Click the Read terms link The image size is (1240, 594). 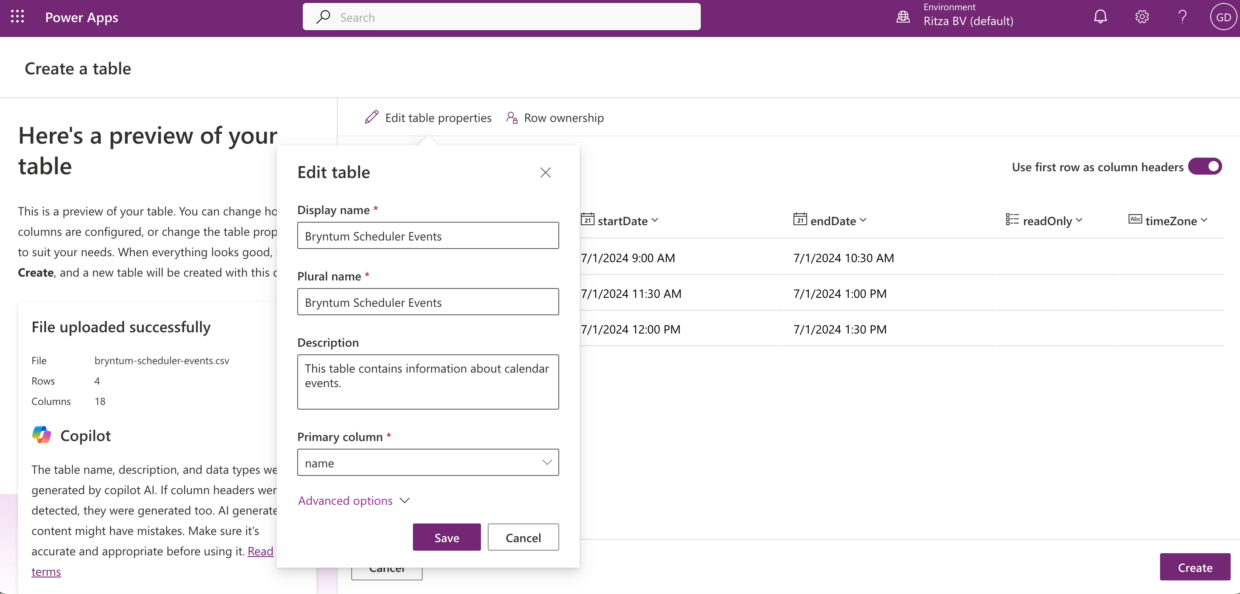coord(261,550)
